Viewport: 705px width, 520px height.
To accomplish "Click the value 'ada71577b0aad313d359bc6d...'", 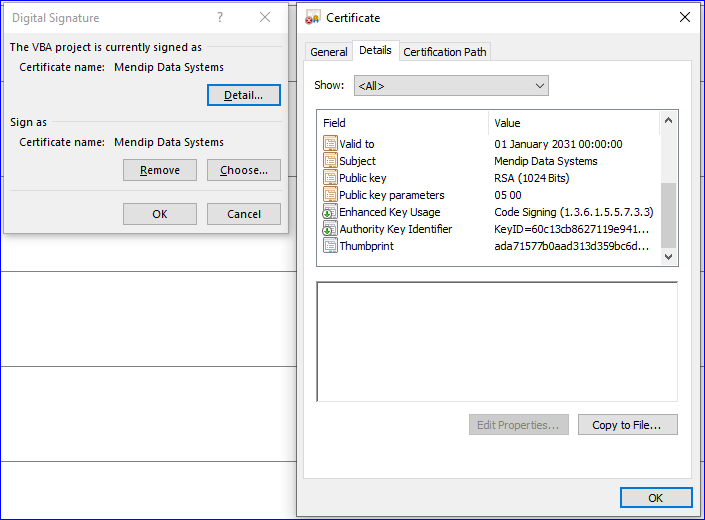I will click(571, 246).
